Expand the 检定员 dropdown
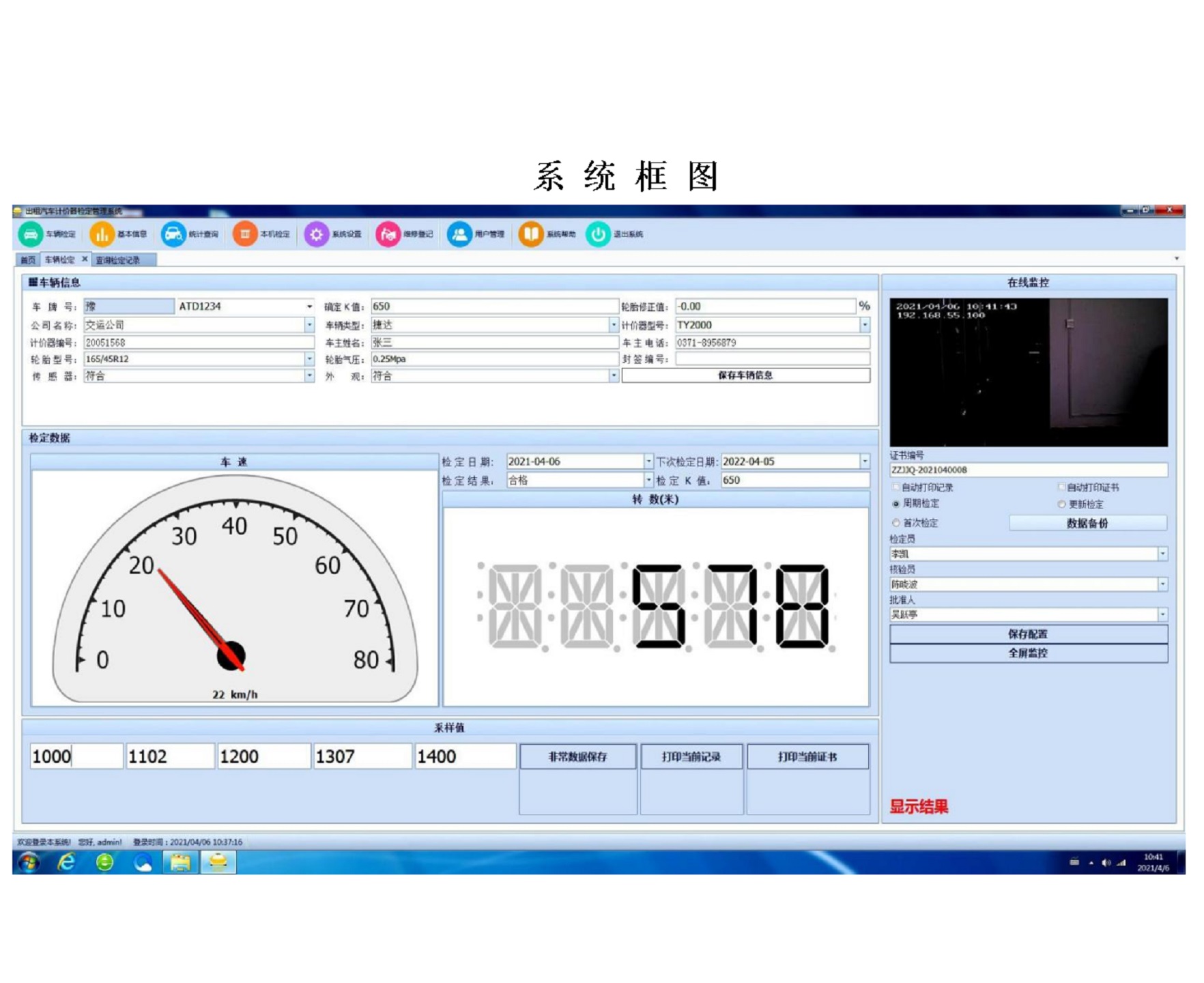Image resolution: width=1204 pixels, height=983 pixels. (1162, 554)
